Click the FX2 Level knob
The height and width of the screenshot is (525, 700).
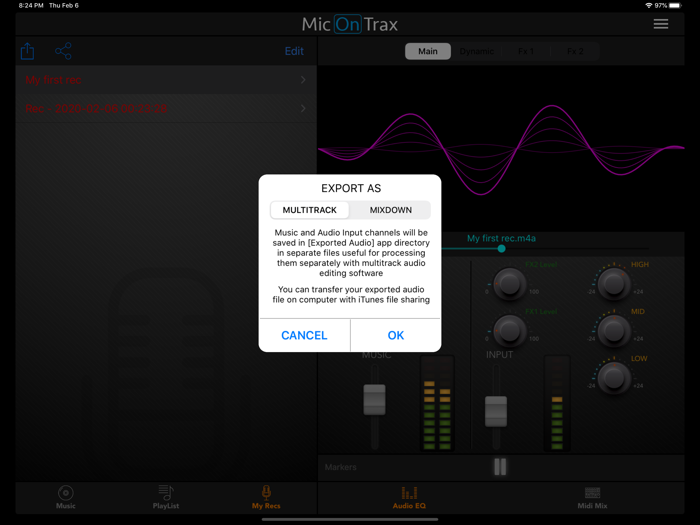[x=509, y=283]
